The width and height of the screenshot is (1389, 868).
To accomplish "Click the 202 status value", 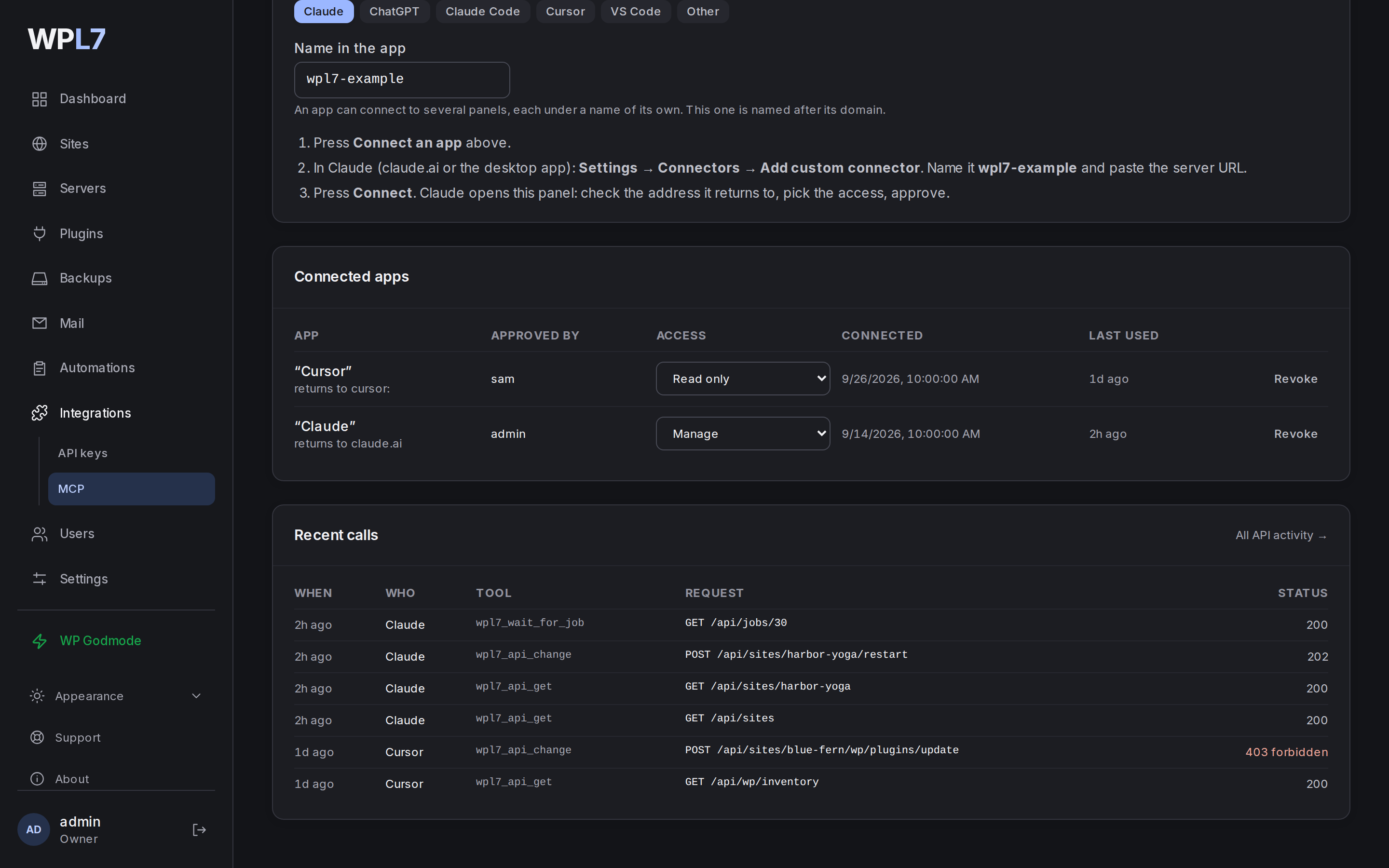I will pos(1317,657).
